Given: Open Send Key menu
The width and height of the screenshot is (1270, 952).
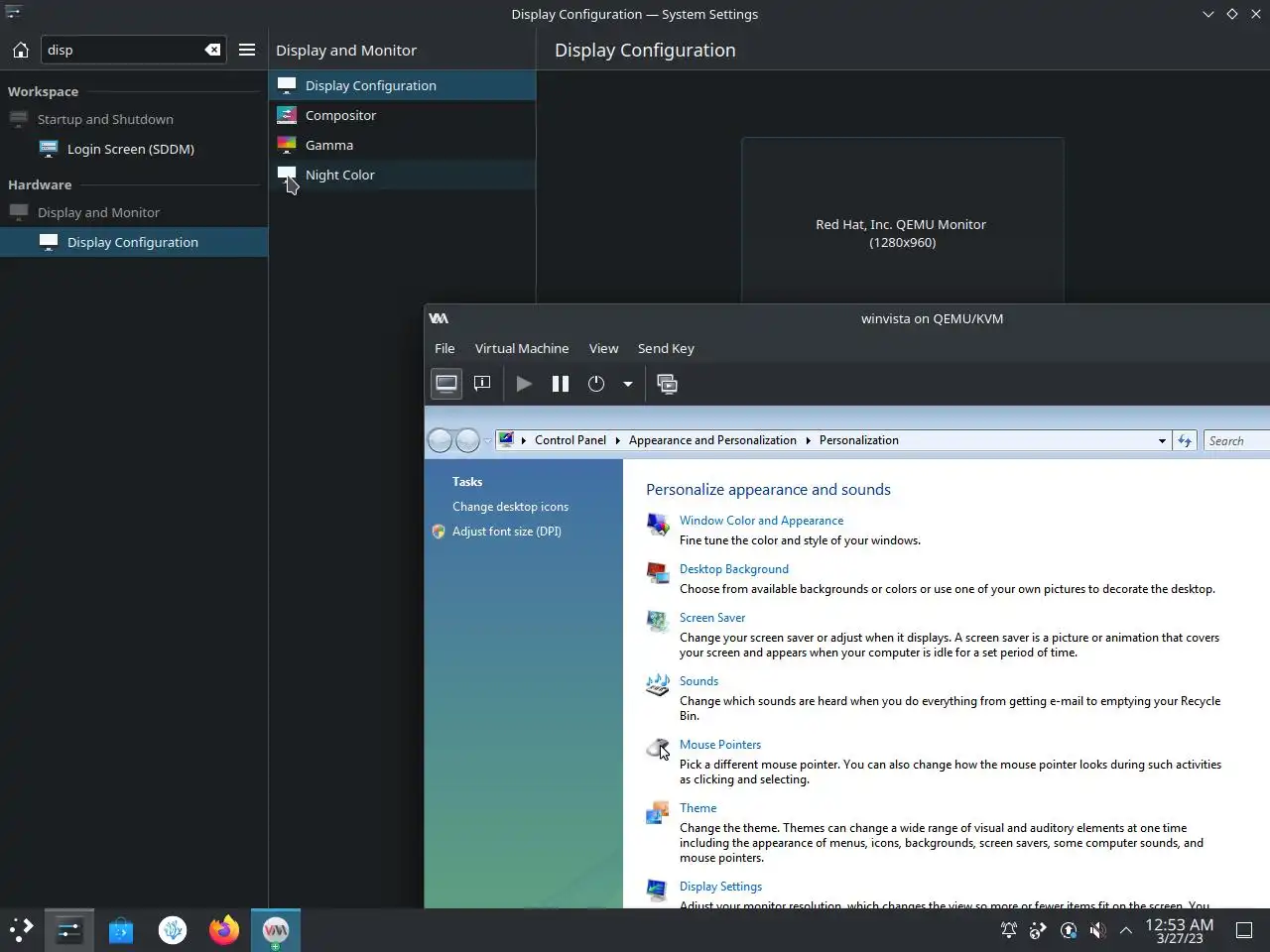Looking at the screenshot, I should [666, 348].
